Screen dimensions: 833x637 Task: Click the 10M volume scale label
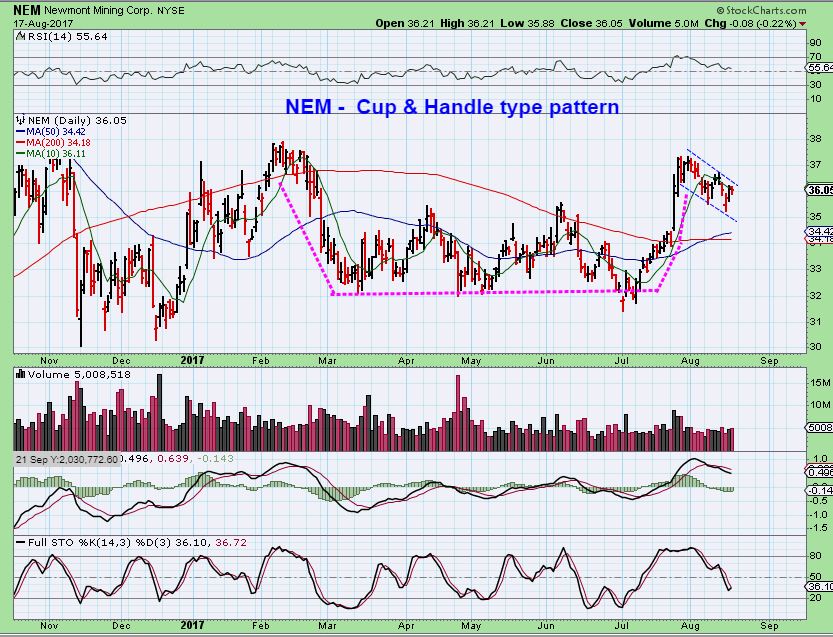[x=821, y=405]
